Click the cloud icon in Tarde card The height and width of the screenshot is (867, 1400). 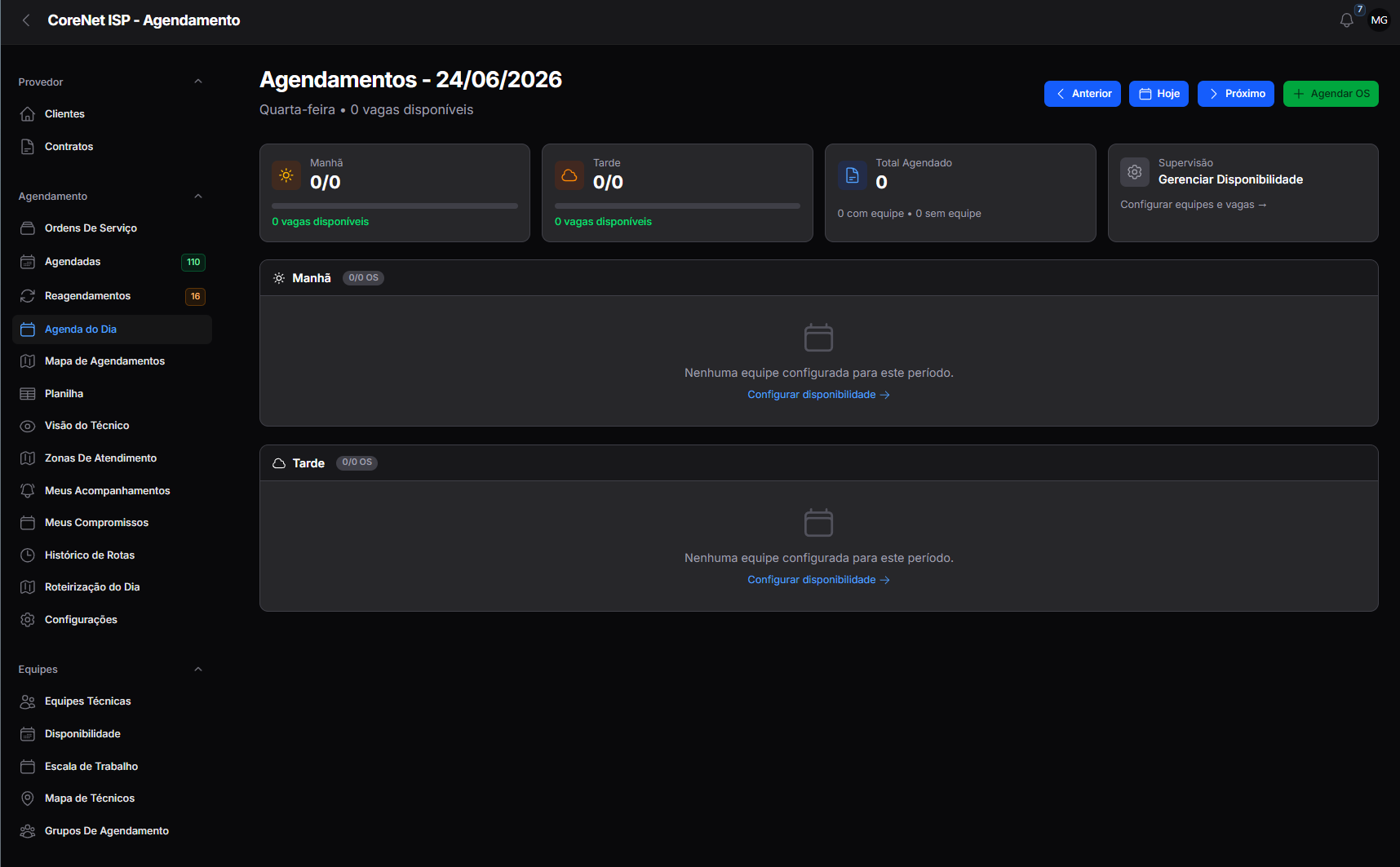[569, 175]
